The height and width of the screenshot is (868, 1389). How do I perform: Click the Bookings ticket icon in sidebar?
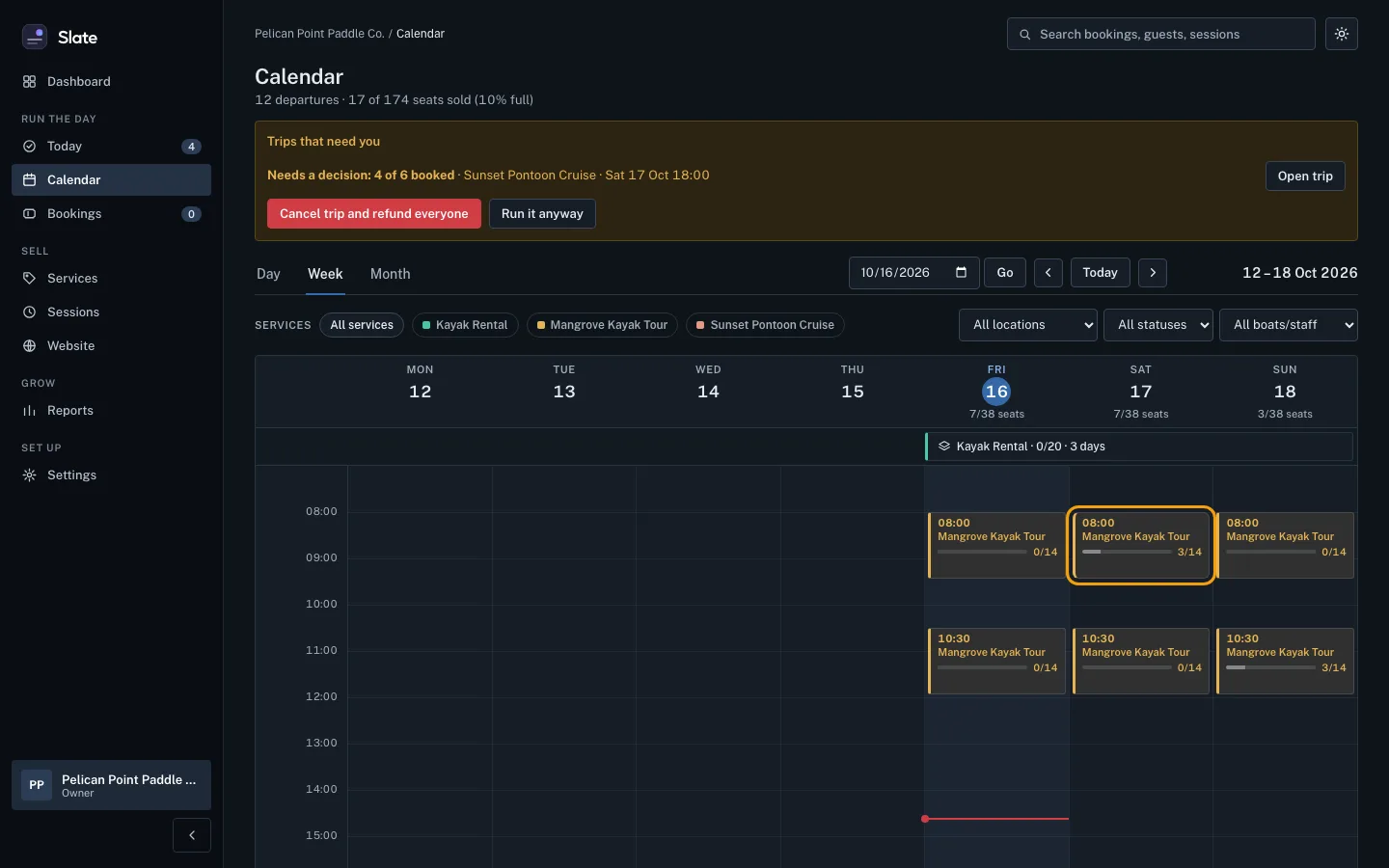point(29,214)
